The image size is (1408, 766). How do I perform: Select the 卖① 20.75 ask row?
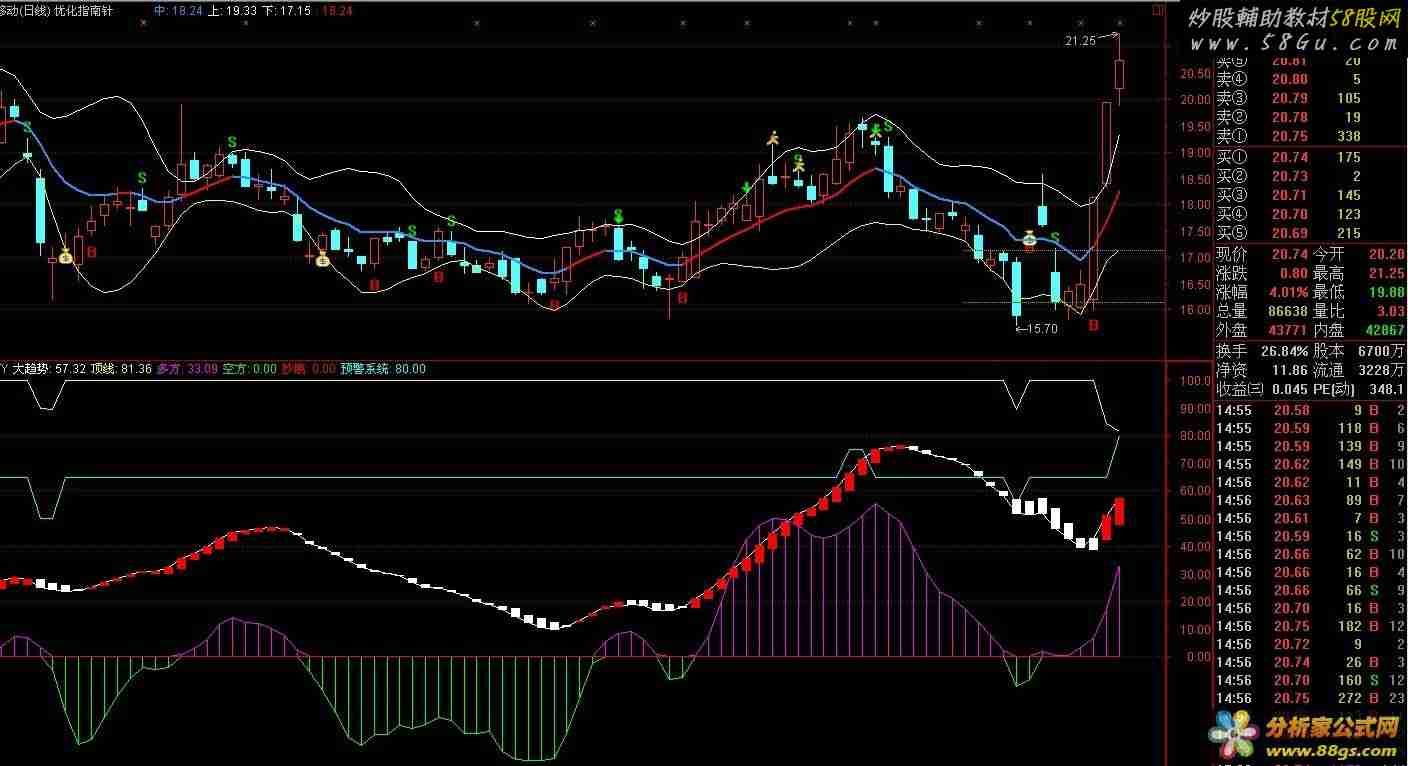(x=1311, y=136)
